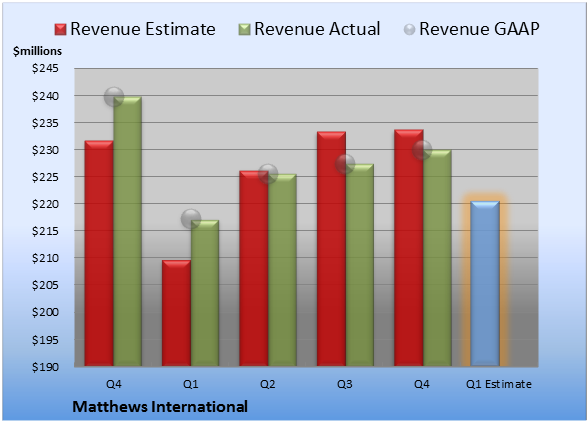Click the Matthews International chart title
Screen dimensions: 588x422
[160, 407]
